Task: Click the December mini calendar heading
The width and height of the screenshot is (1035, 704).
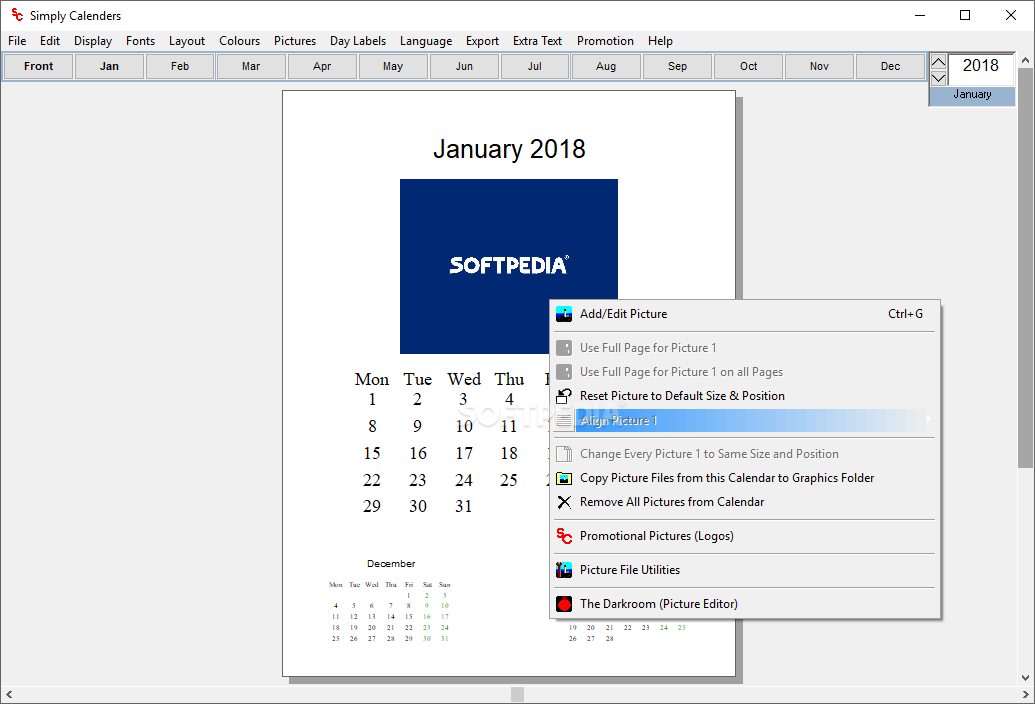Action: [391, 563]
